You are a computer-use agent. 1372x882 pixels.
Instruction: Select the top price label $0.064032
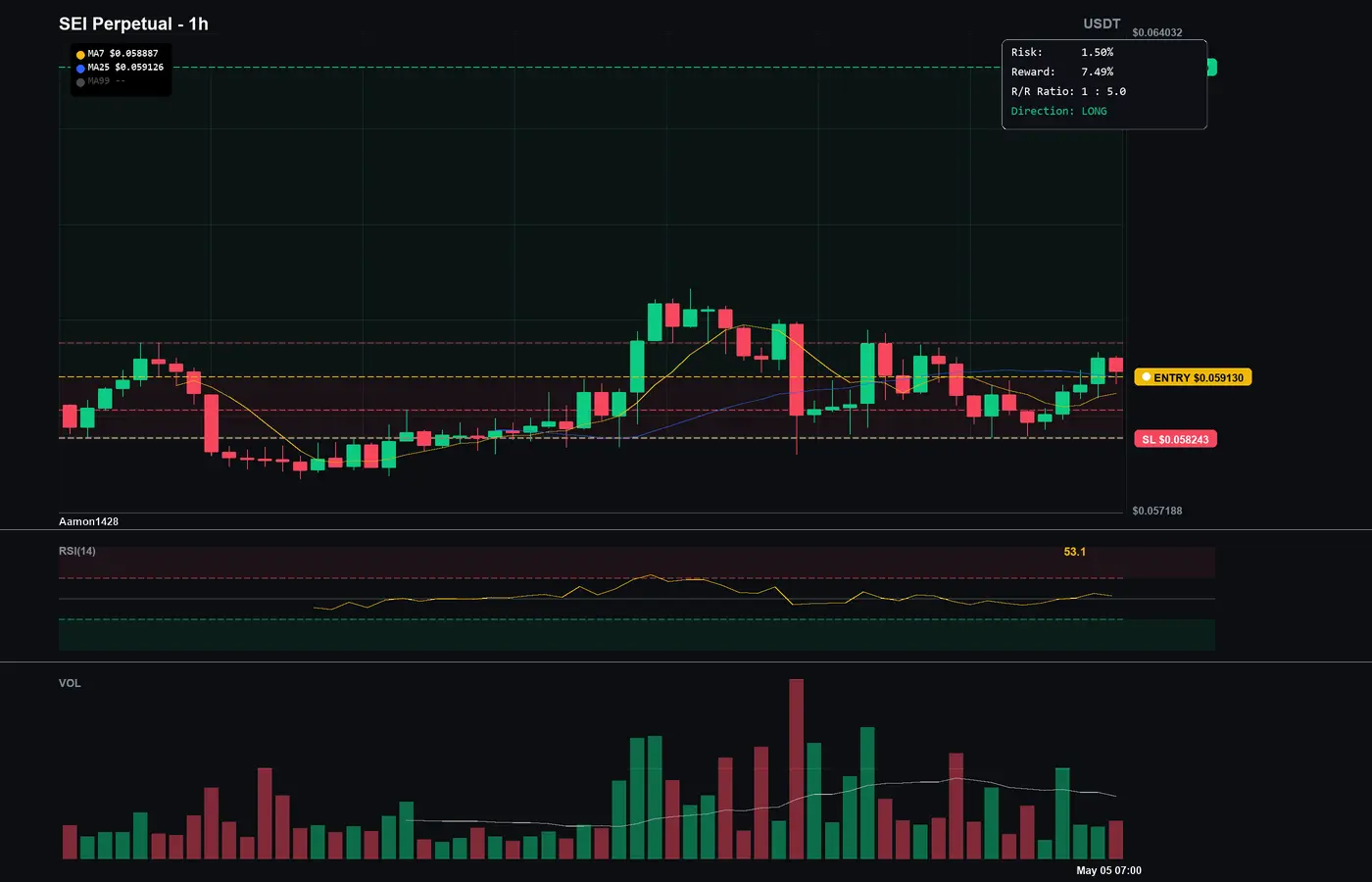pyautogui.click(x=1157, y=32)
